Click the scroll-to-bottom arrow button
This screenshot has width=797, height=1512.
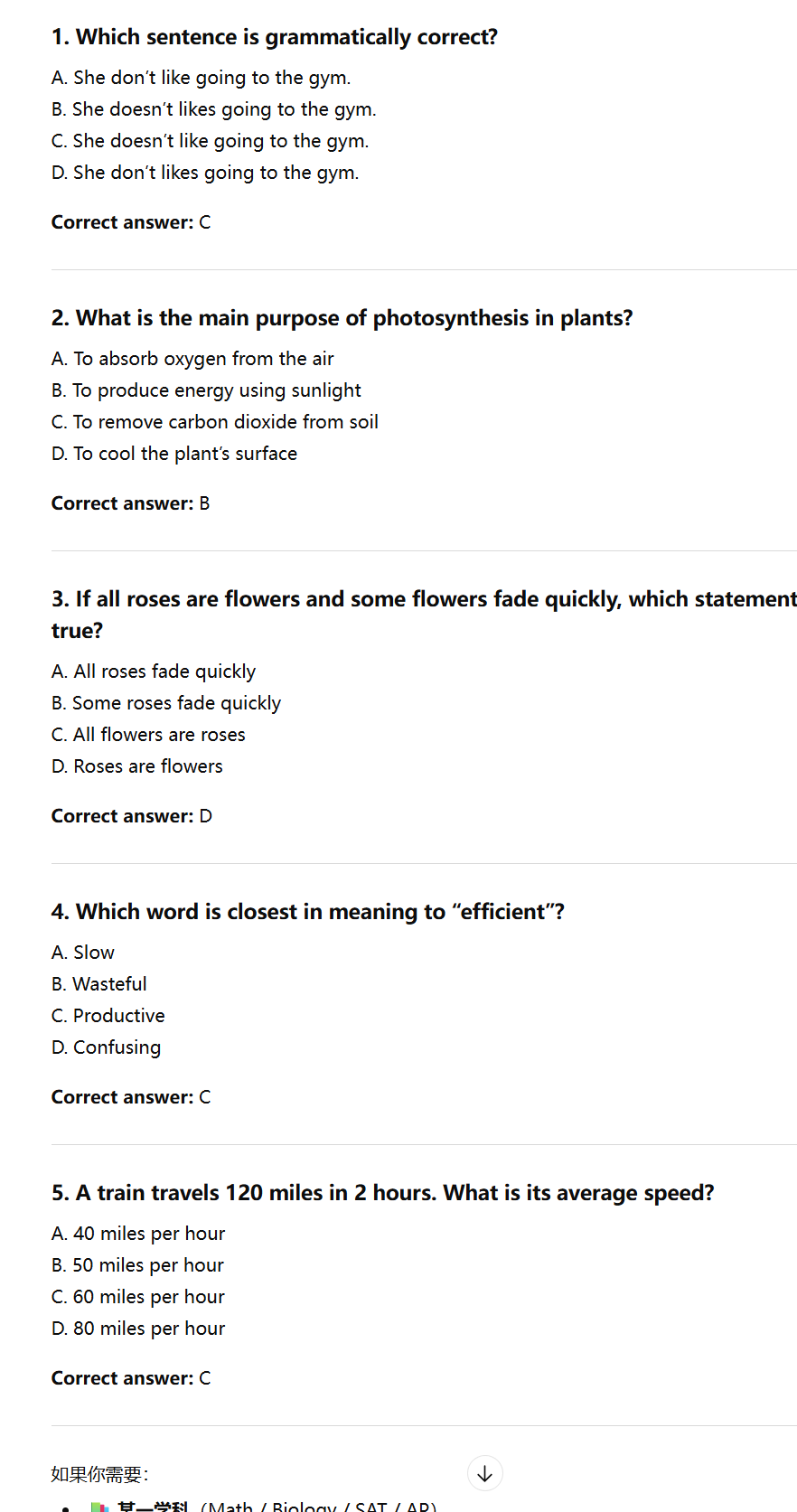[x=484, y=1473]
